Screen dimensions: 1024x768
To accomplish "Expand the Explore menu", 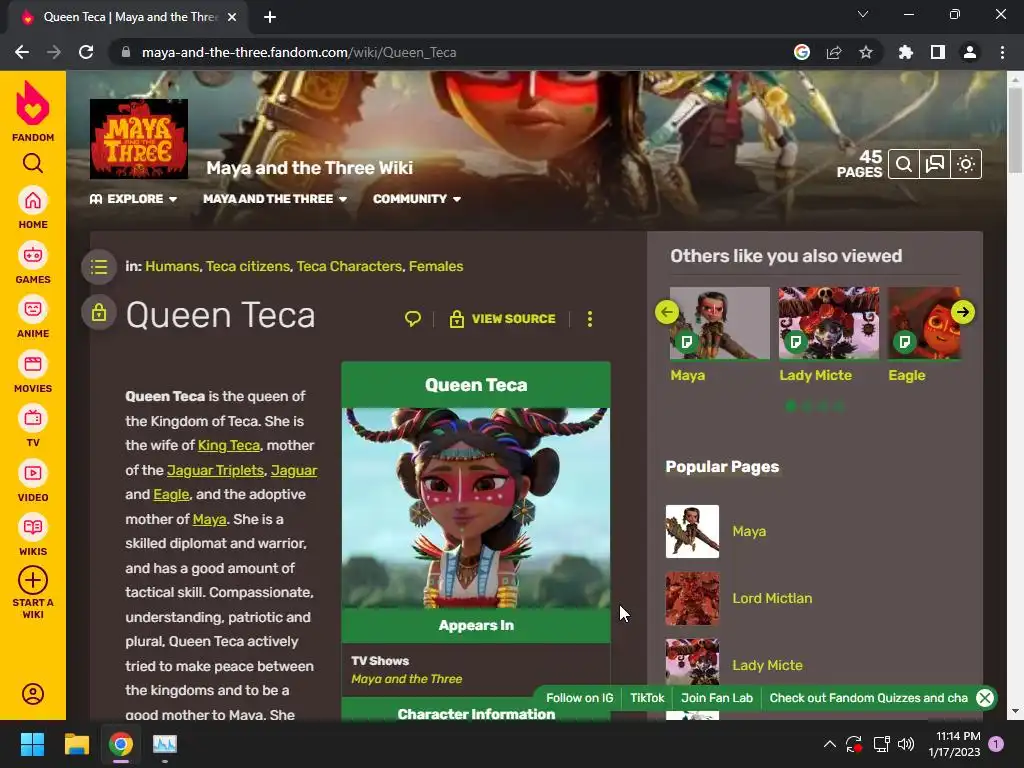I will point(133,199).
